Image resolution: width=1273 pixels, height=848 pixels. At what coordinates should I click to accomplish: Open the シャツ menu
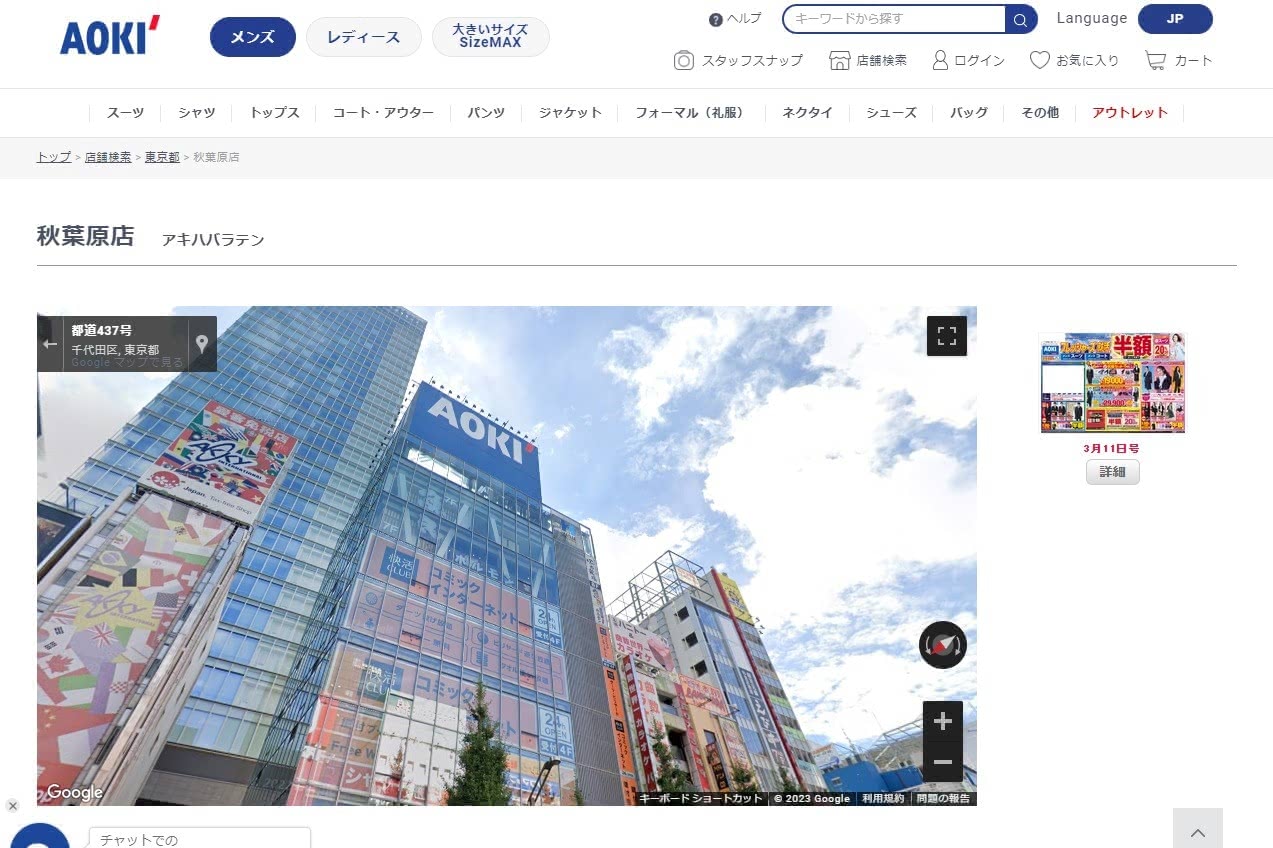click(197, 113)
